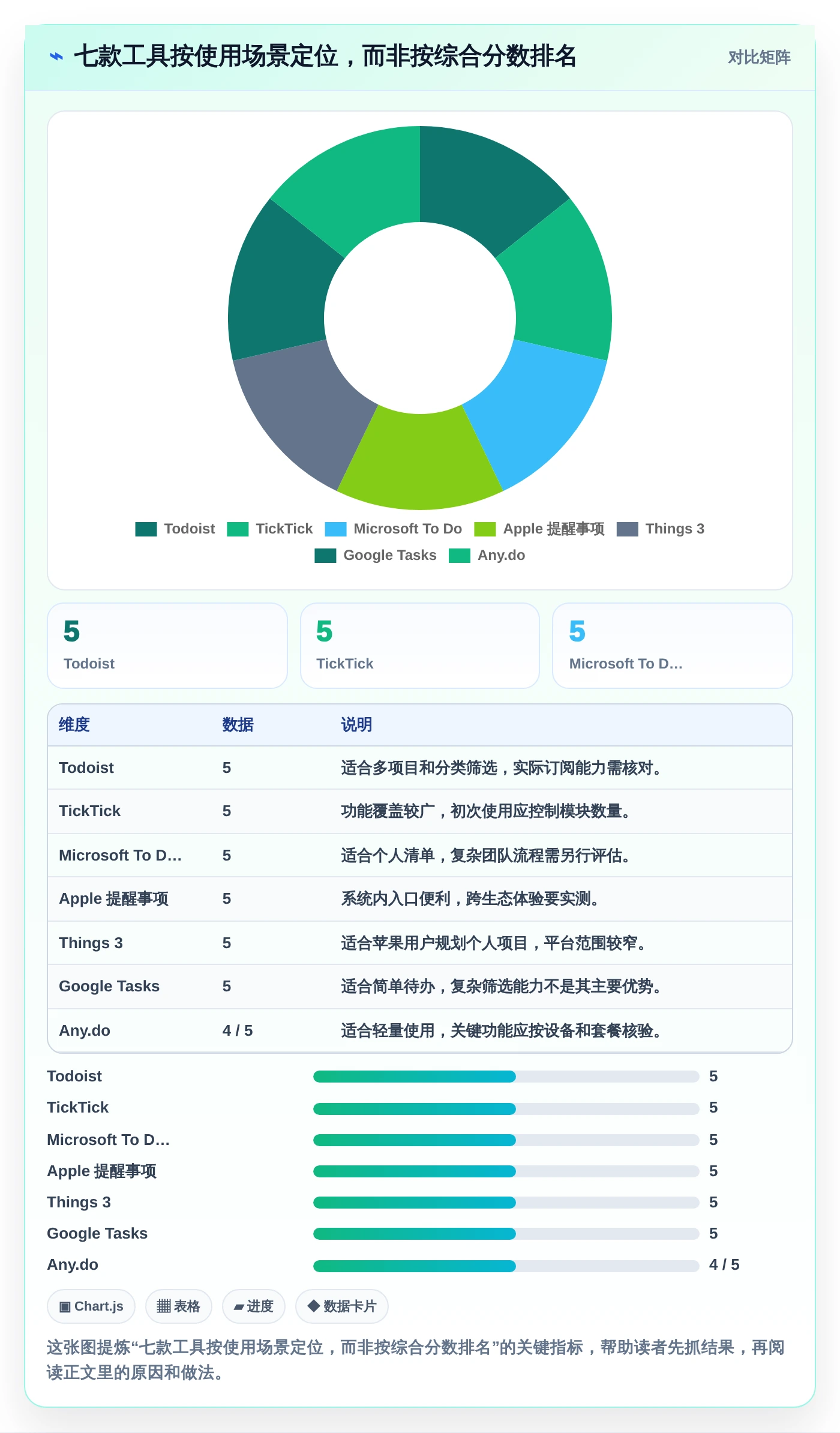
Task: Toggle the Things 3 legend item
Action: pos(661,529)
